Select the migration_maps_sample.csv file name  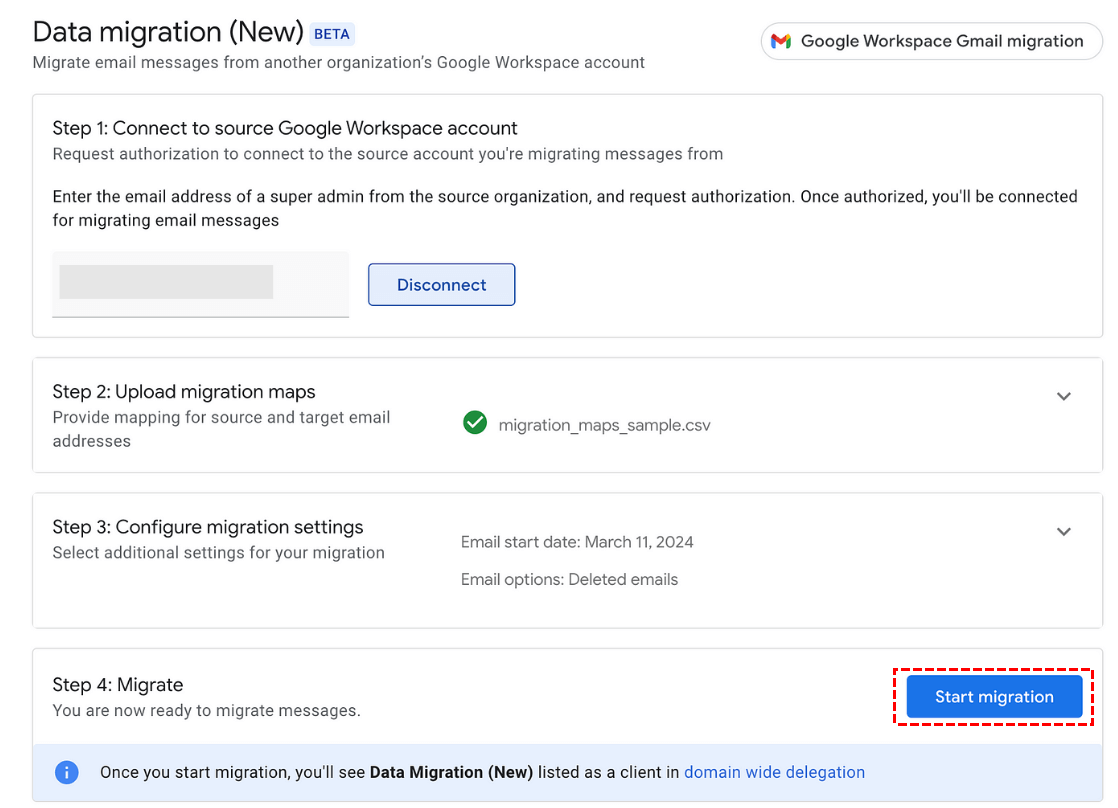(604, 425)
